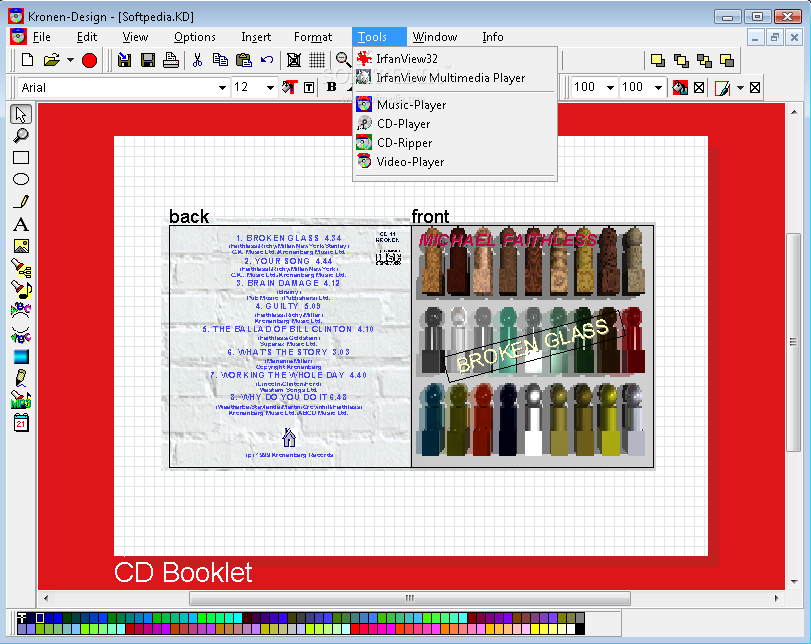Select the text A tool
The height and width of the screenshot is (644, 811).
coord(21,224)
